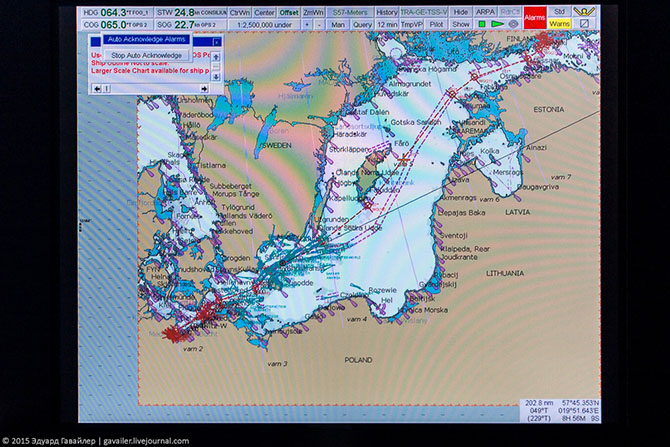Click the COG 065.0 course readout

tap(116, 25)
